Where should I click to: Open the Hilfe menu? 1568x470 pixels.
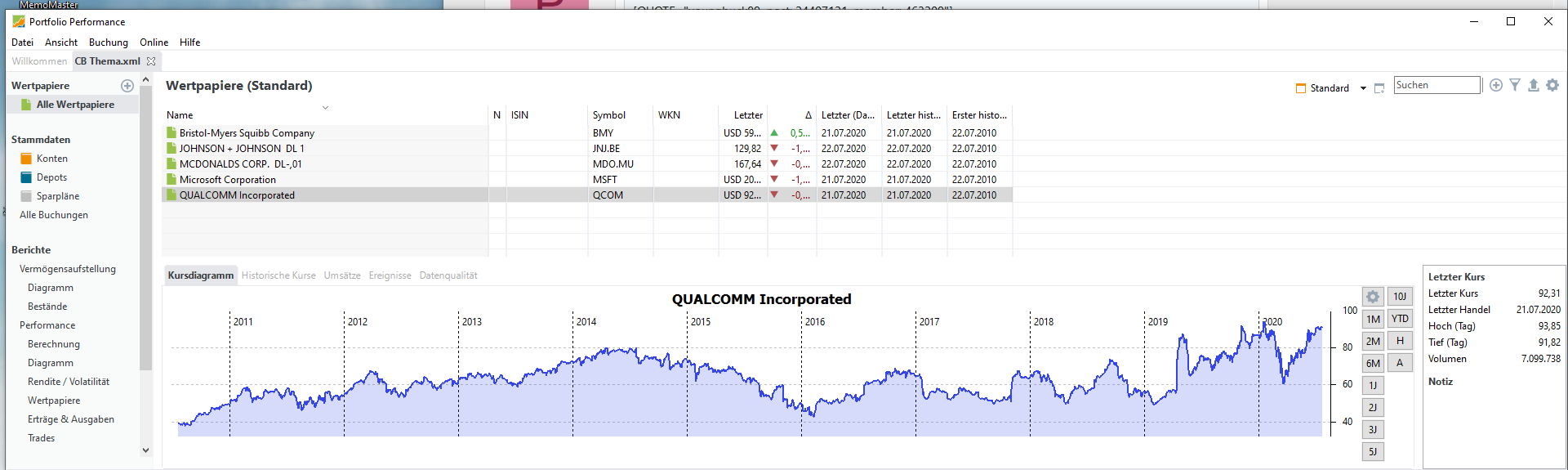[x=189, y=43]
